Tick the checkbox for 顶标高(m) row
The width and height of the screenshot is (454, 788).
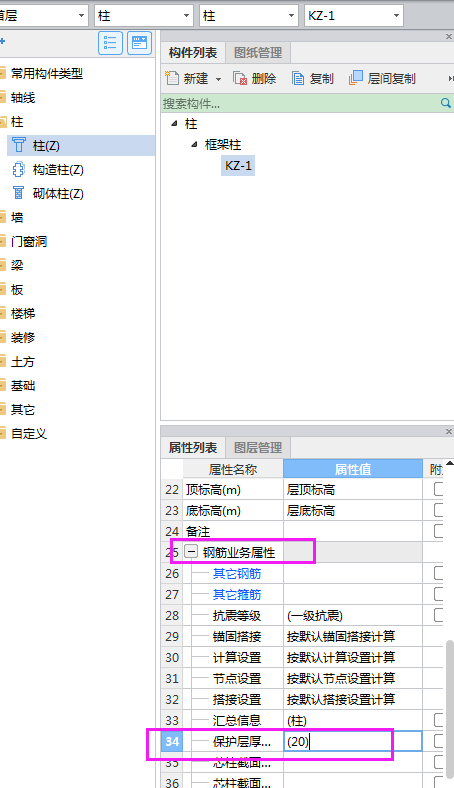pyautogui.click(x=438, y=489)
